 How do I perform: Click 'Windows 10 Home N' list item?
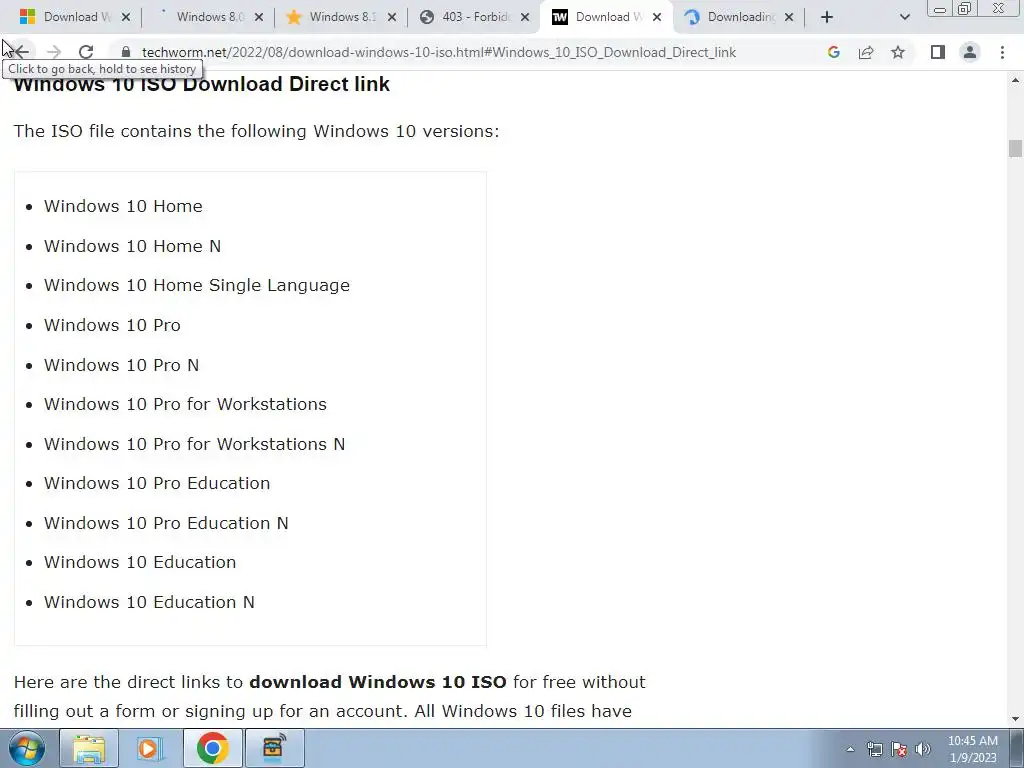tap(133, 246)
